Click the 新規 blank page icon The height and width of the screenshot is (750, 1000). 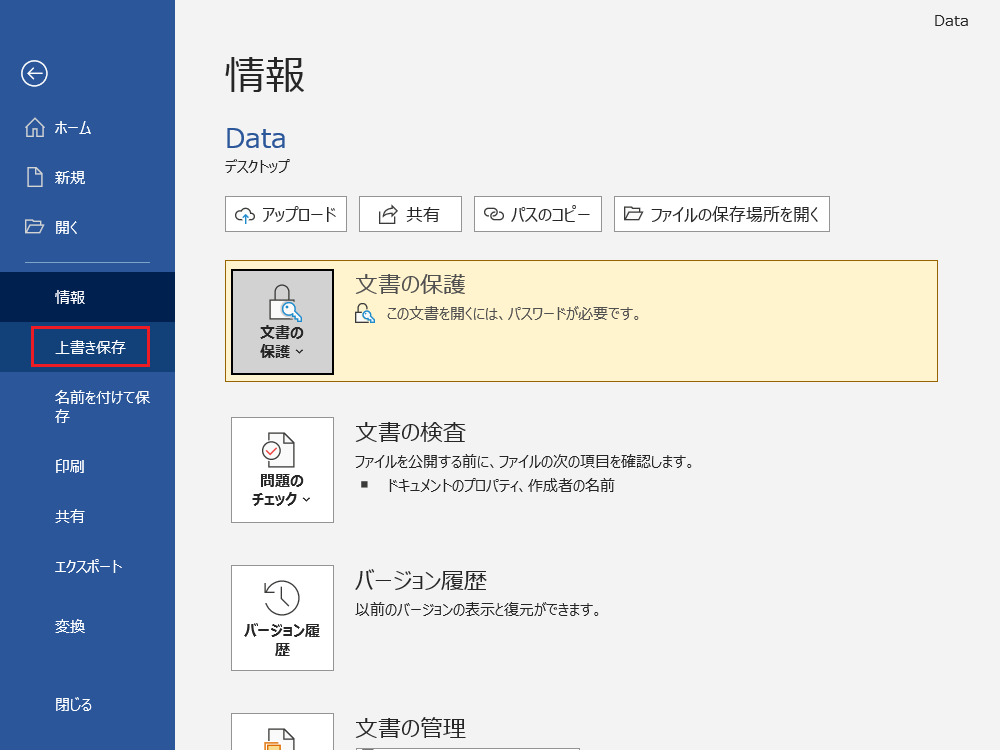click(34, 177)
